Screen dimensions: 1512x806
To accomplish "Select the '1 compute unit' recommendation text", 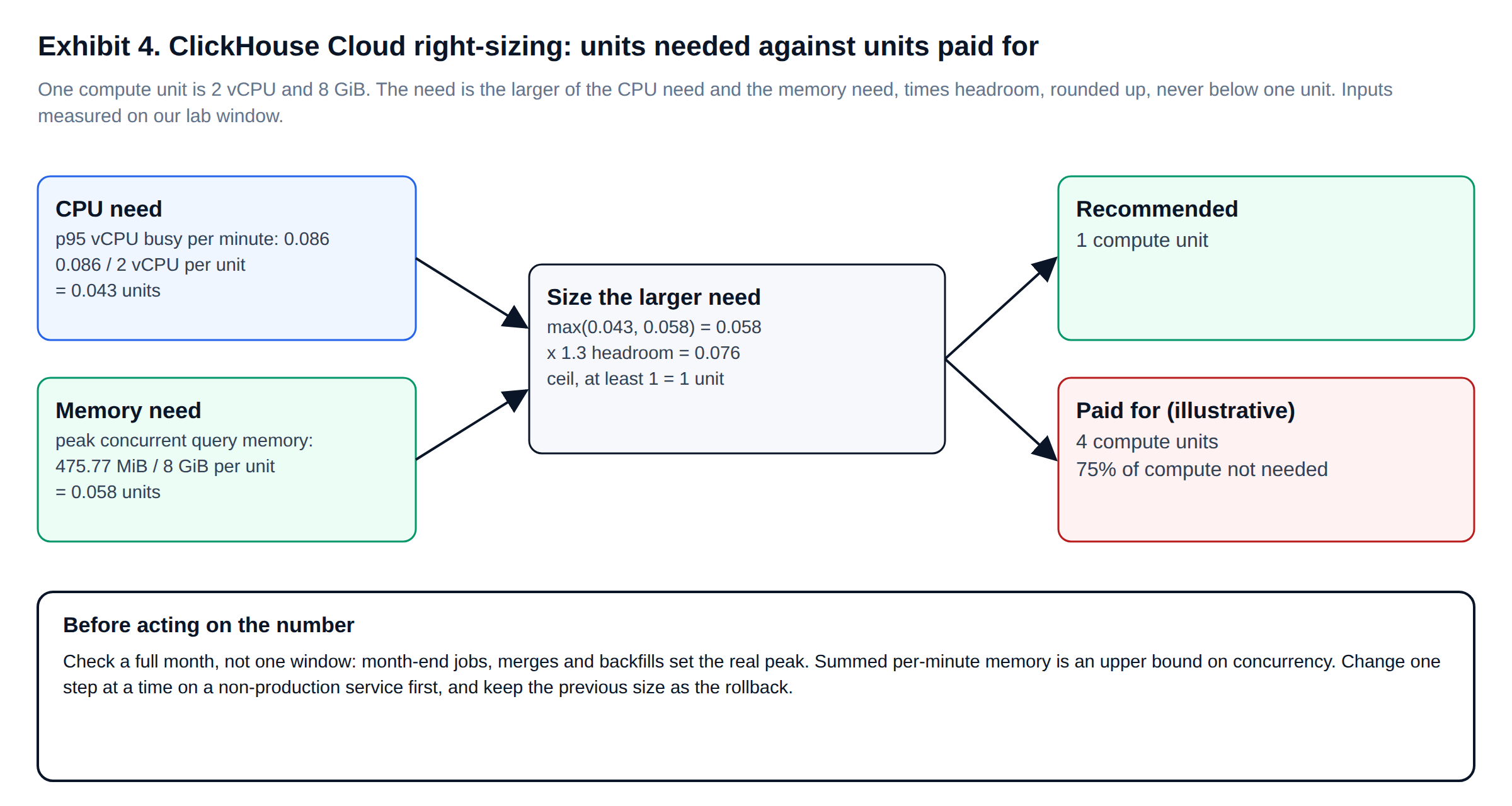I will click(1142, 241).
